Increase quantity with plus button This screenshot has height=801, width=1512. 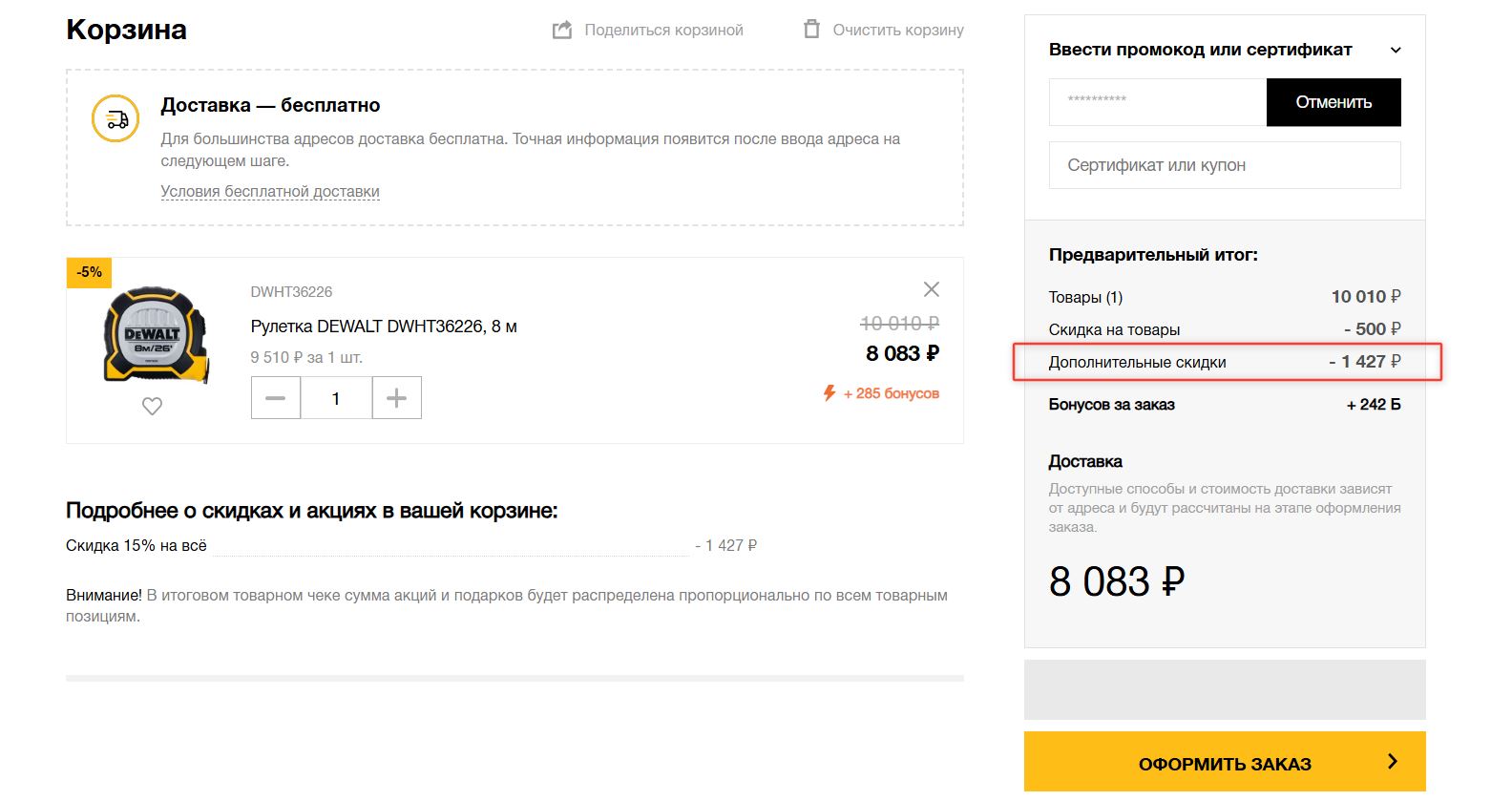[x=396, y=398]
